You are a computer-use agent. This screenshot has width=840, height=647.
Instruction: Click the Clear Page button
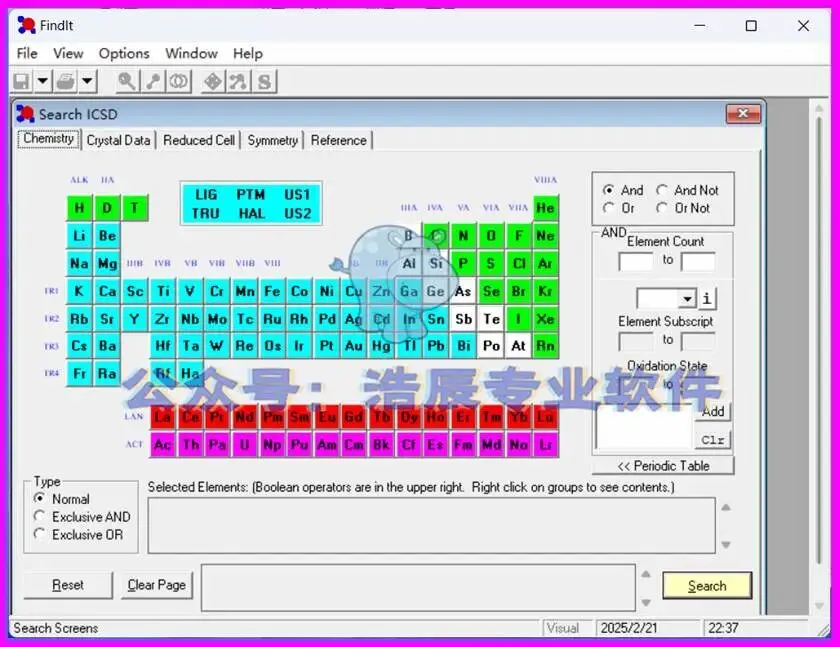tap(156, 585)
